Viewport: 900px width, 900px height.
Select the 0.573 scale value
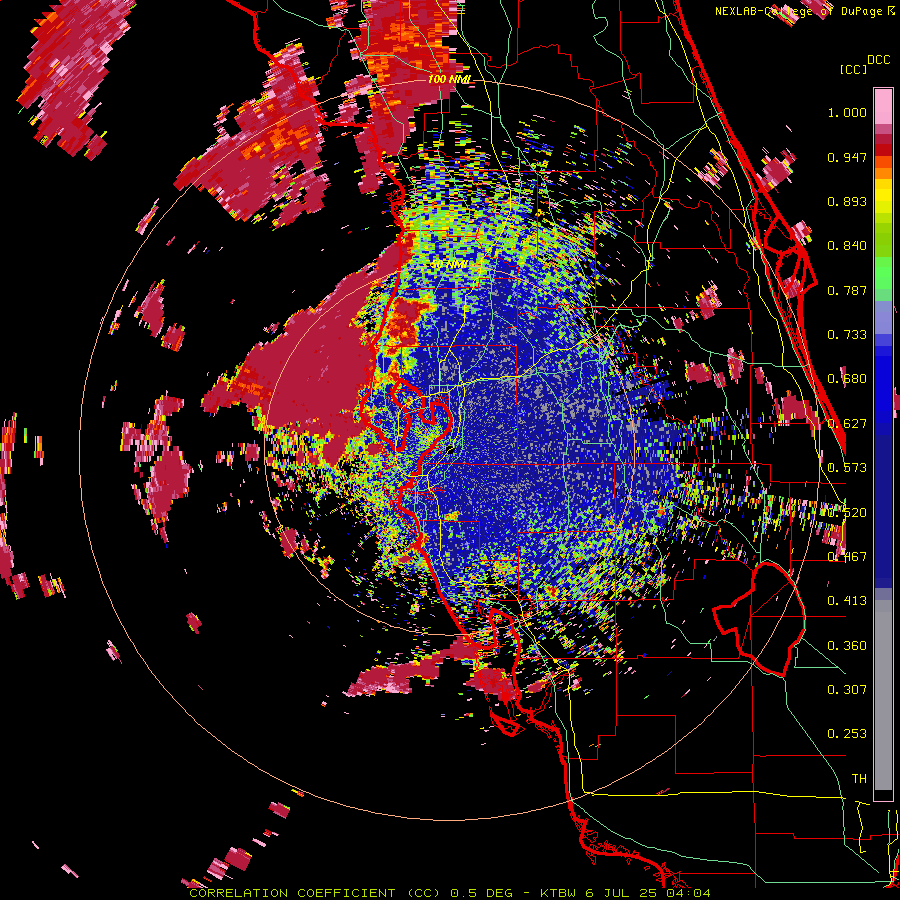[x=847, y=468]
